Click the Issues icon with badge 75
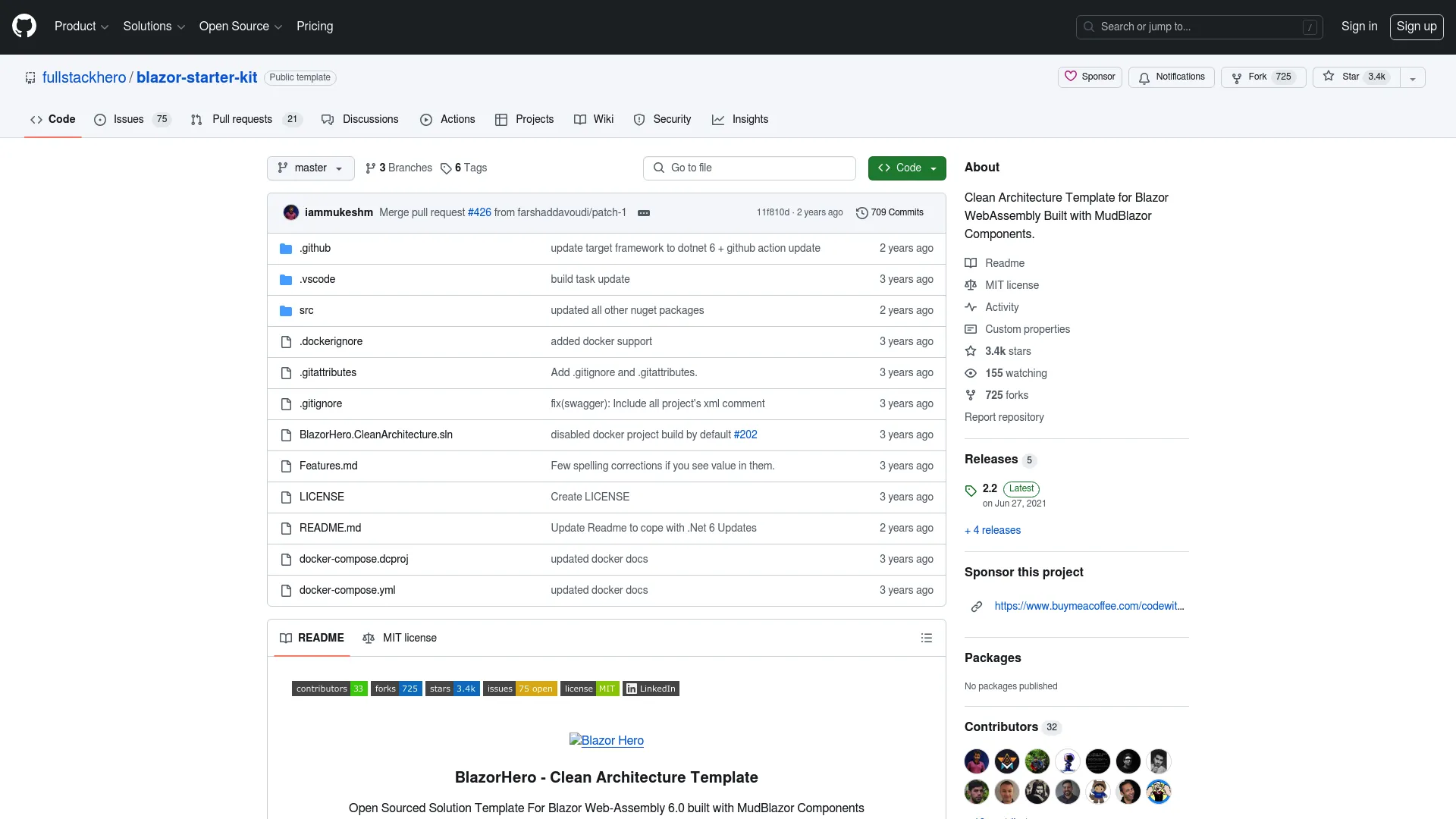Screen dimensions: 1456x819 point(131,119)
